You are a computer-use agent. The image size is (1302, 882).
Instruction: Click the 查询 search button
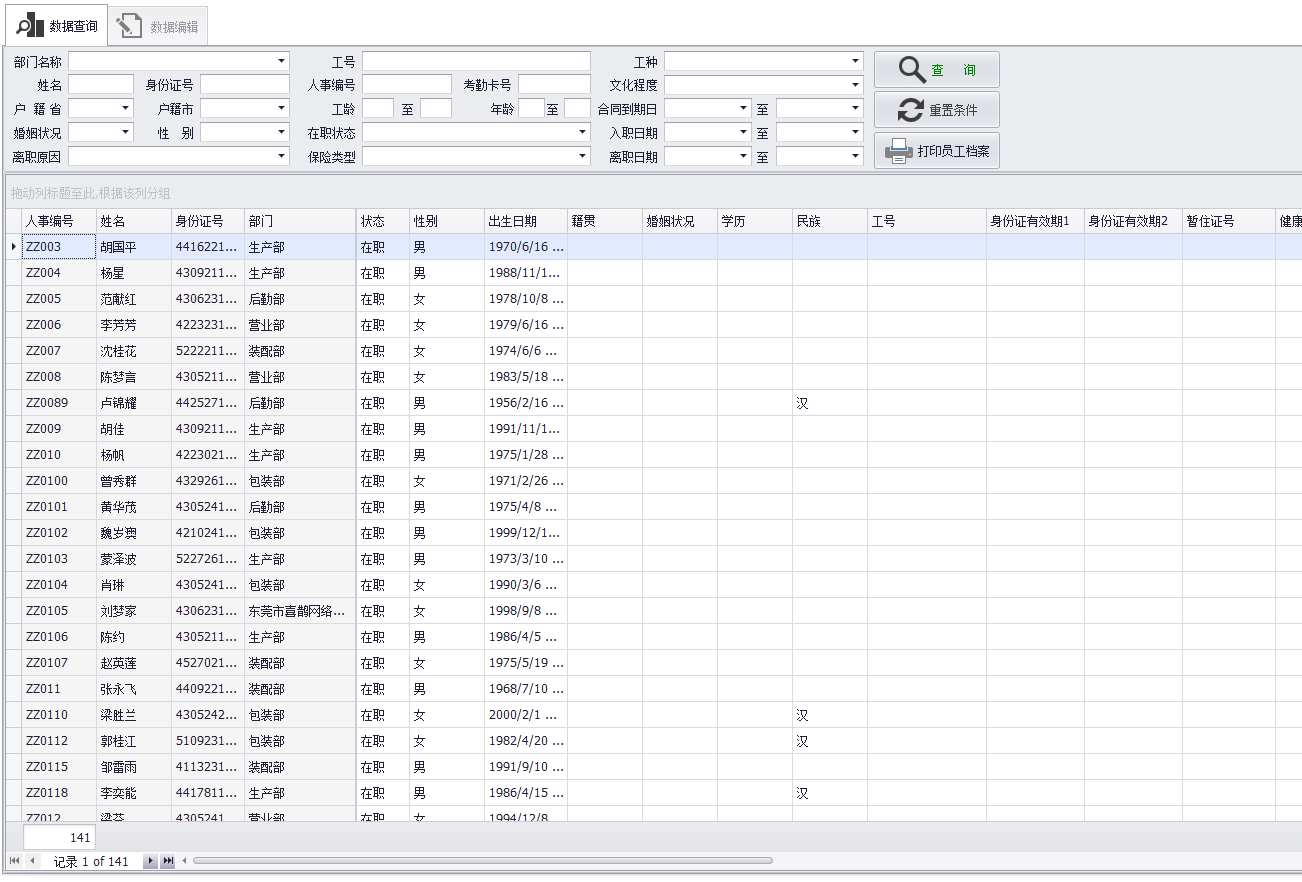click(936, 70)
